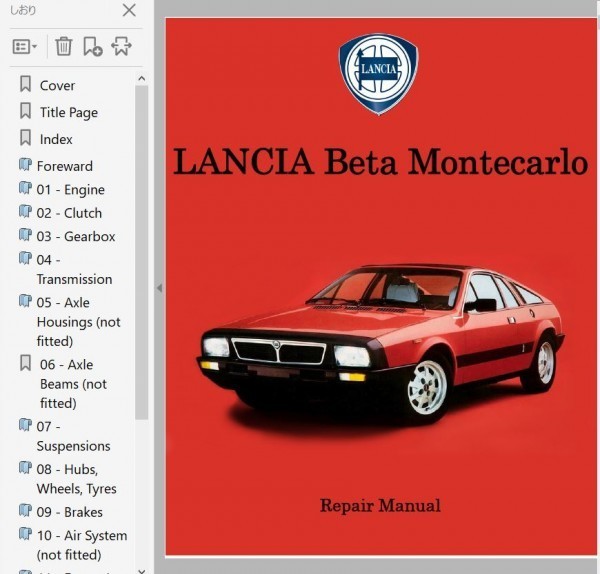The image size is (600, 574).
Task: Open 10 - Air System (not fitted) bookmark
Action: (x=82, y=545)
